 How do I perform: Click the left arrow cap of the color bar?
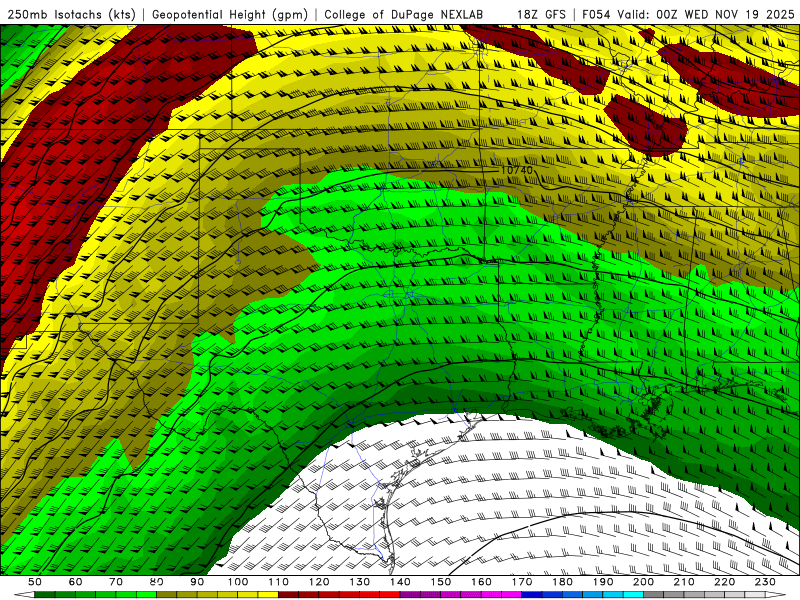tap(24, 595)
